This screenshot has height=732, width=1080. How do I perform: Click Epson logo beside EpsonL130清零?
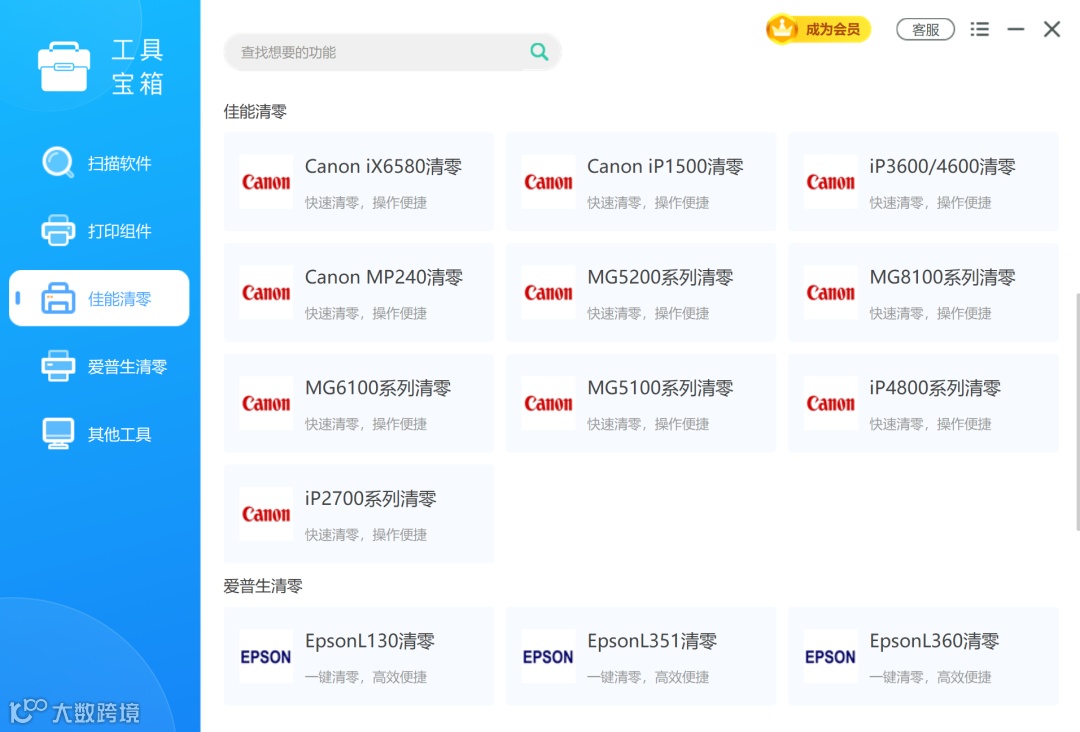pyautogui.click(x=266, y=657)
